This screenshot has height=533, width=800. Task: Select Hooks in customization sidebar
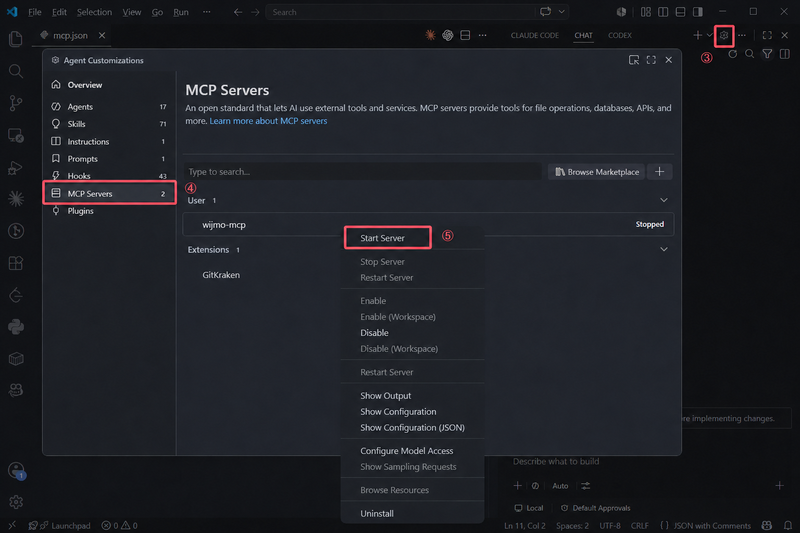click(110, 176)
